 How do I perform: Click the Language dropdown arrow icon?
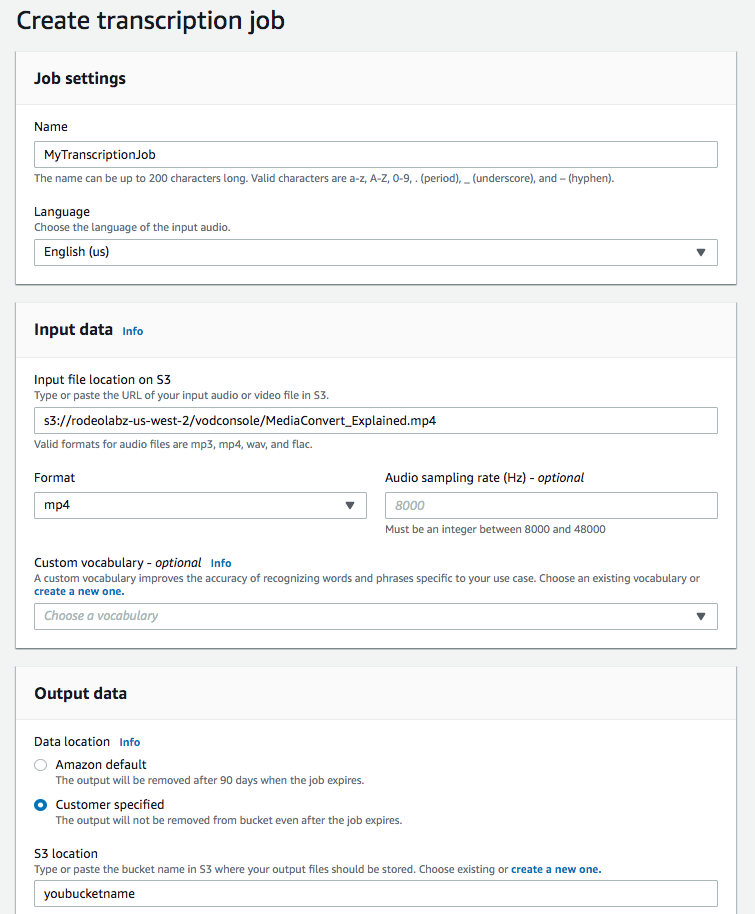pos(701,252)
